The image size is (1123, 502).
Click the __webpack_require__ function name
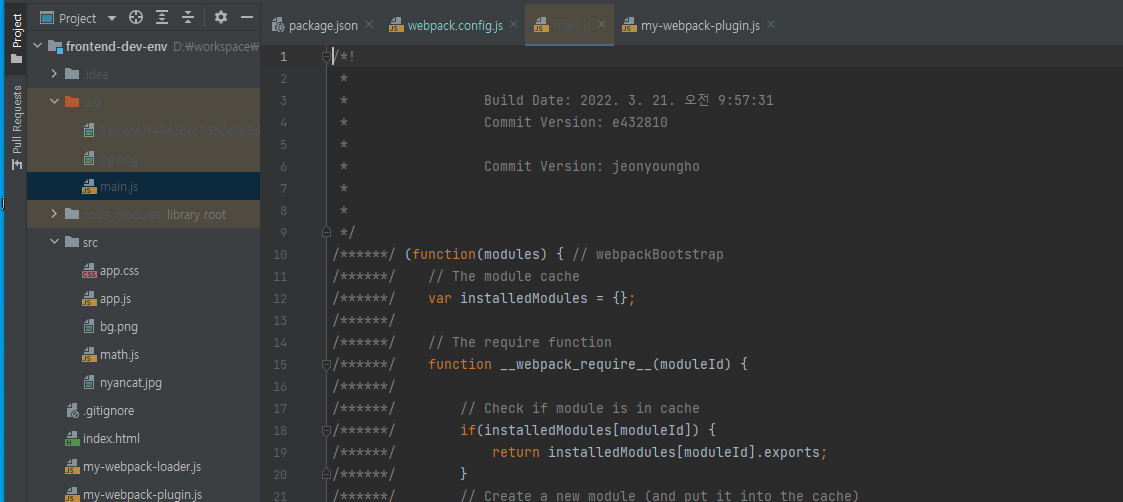click(x=576, y=365)
